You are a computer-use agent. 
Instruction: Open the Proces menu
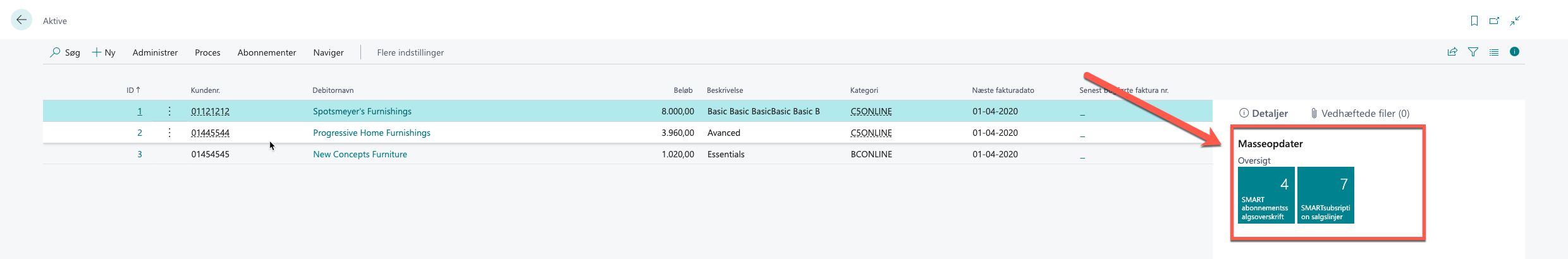coord(207,52)
